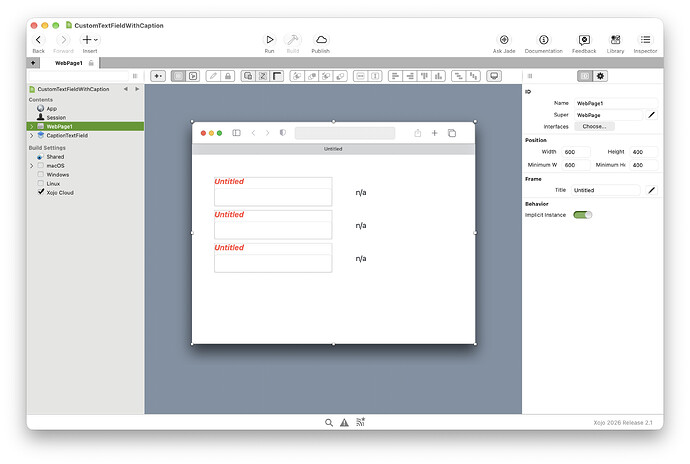This screenshot has height=464, width=690.
Task: Click the pencil button beside Title field
Action: [x=652, y=190]
